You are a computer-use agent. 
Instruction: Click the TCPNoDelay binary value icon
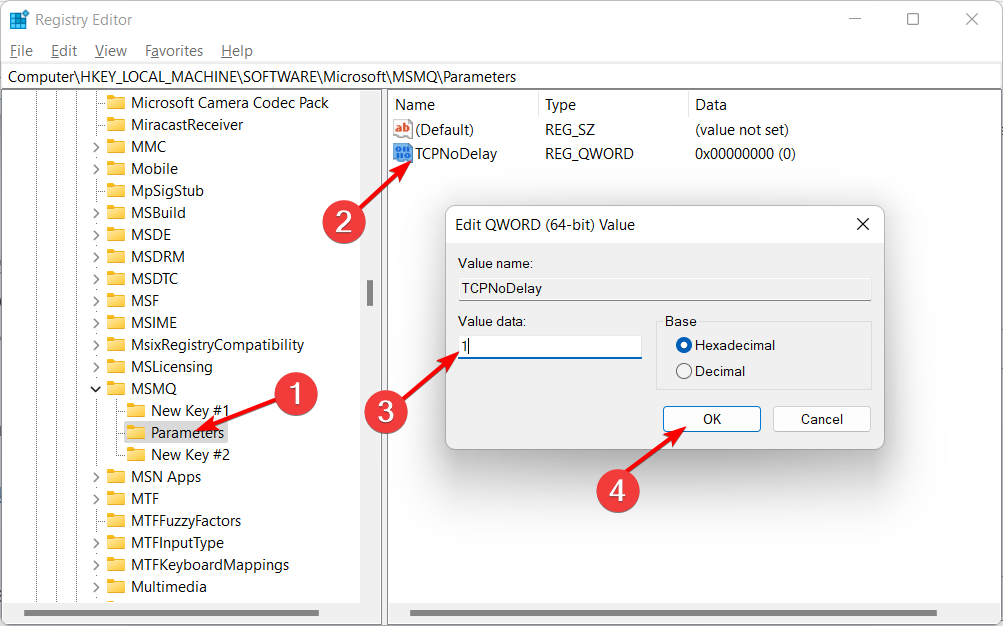[402, 153]
